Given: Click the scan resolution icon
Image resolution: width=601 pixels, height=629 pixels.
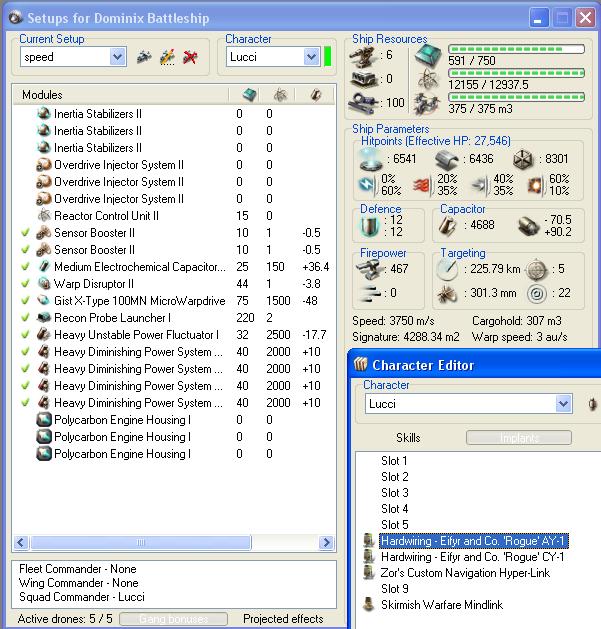Looking at the screenshot, I should click(x=447, y=294).
